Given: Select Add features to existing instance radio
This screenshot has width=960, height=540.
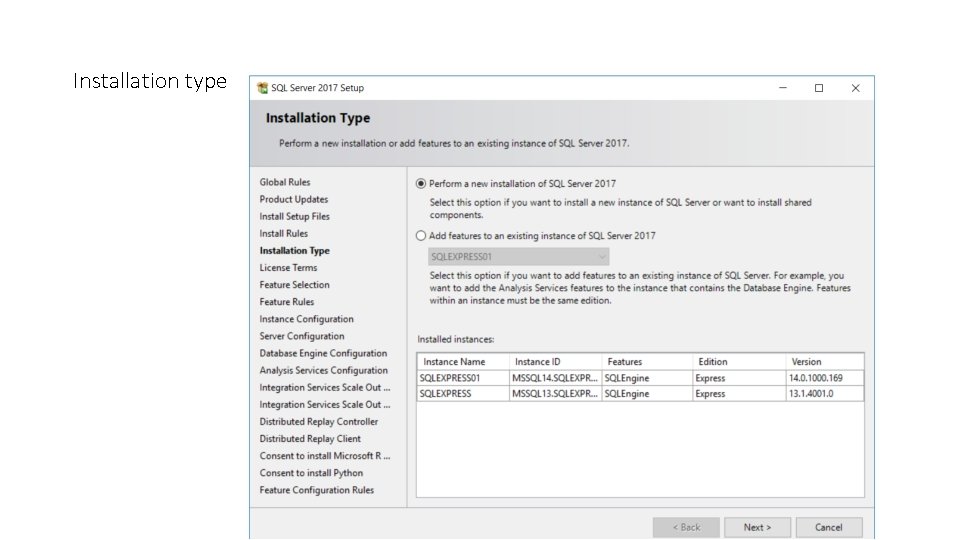Looking at the screenshot, I should coord(421,236).
